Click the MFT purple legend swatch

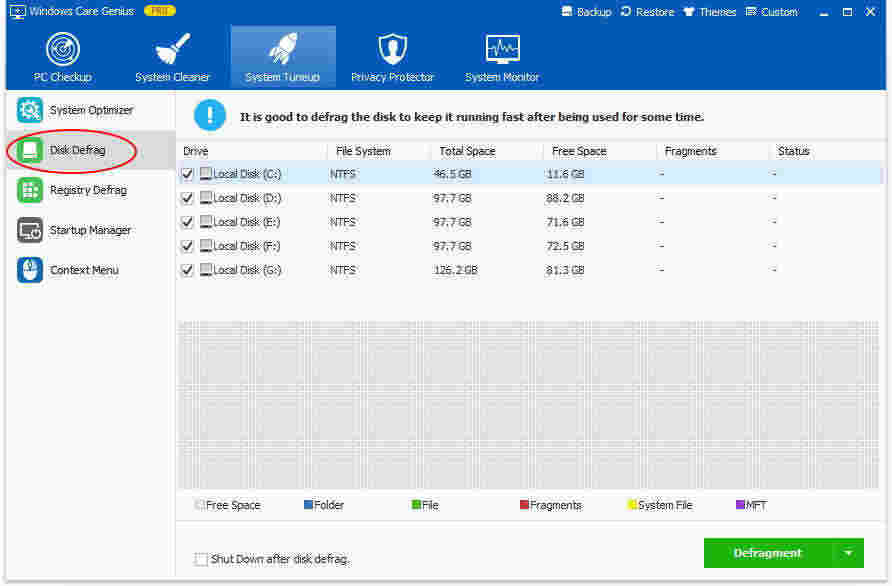(740, 505)
